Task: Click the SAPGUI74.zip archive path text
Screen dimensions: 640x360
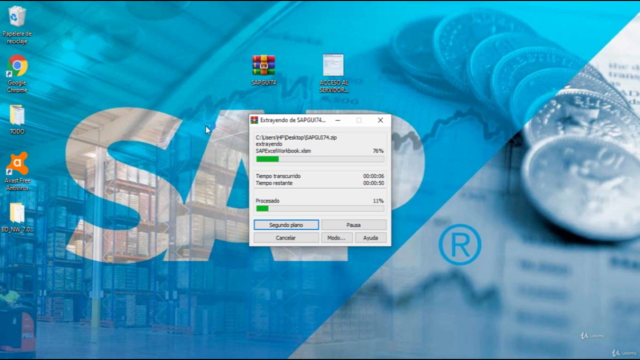Action: [296, 138]
